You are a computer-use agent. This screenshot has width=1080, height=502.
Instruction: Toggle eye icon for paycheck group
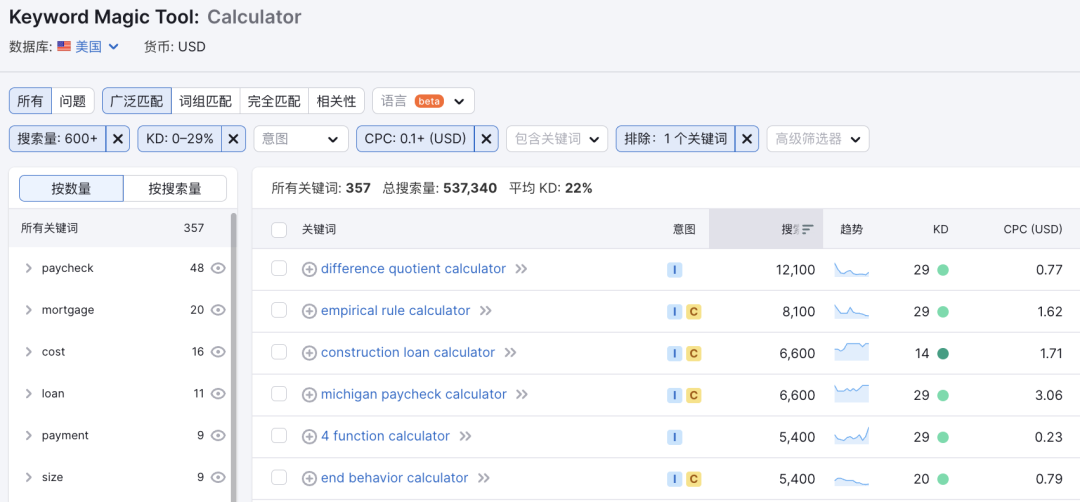pos(218,268)
